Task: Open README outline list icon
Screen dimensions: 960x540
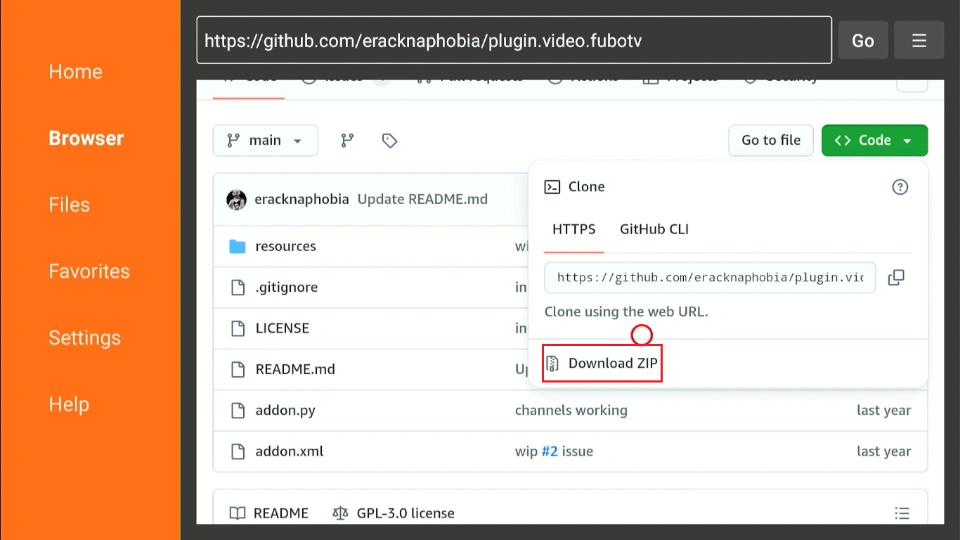Action: [x=901, y=513]
